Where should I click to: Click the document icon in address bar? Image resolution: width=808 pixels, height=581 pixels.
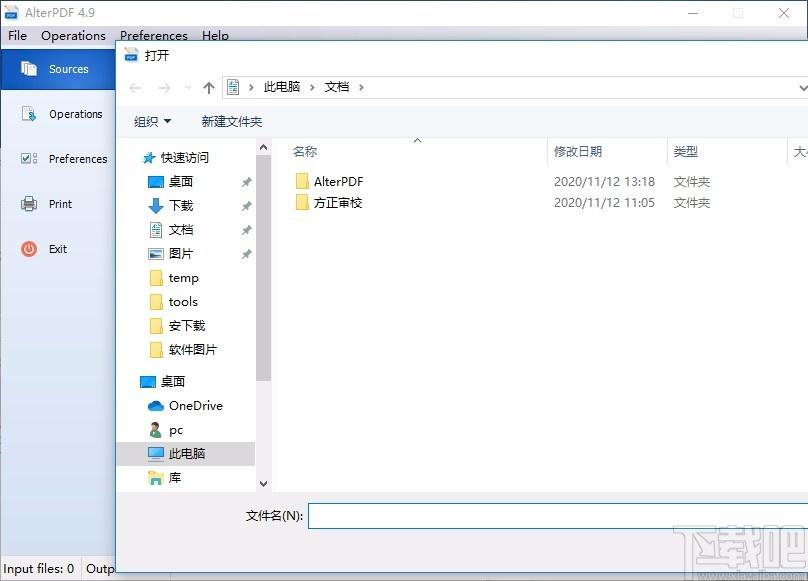[233, 87]
